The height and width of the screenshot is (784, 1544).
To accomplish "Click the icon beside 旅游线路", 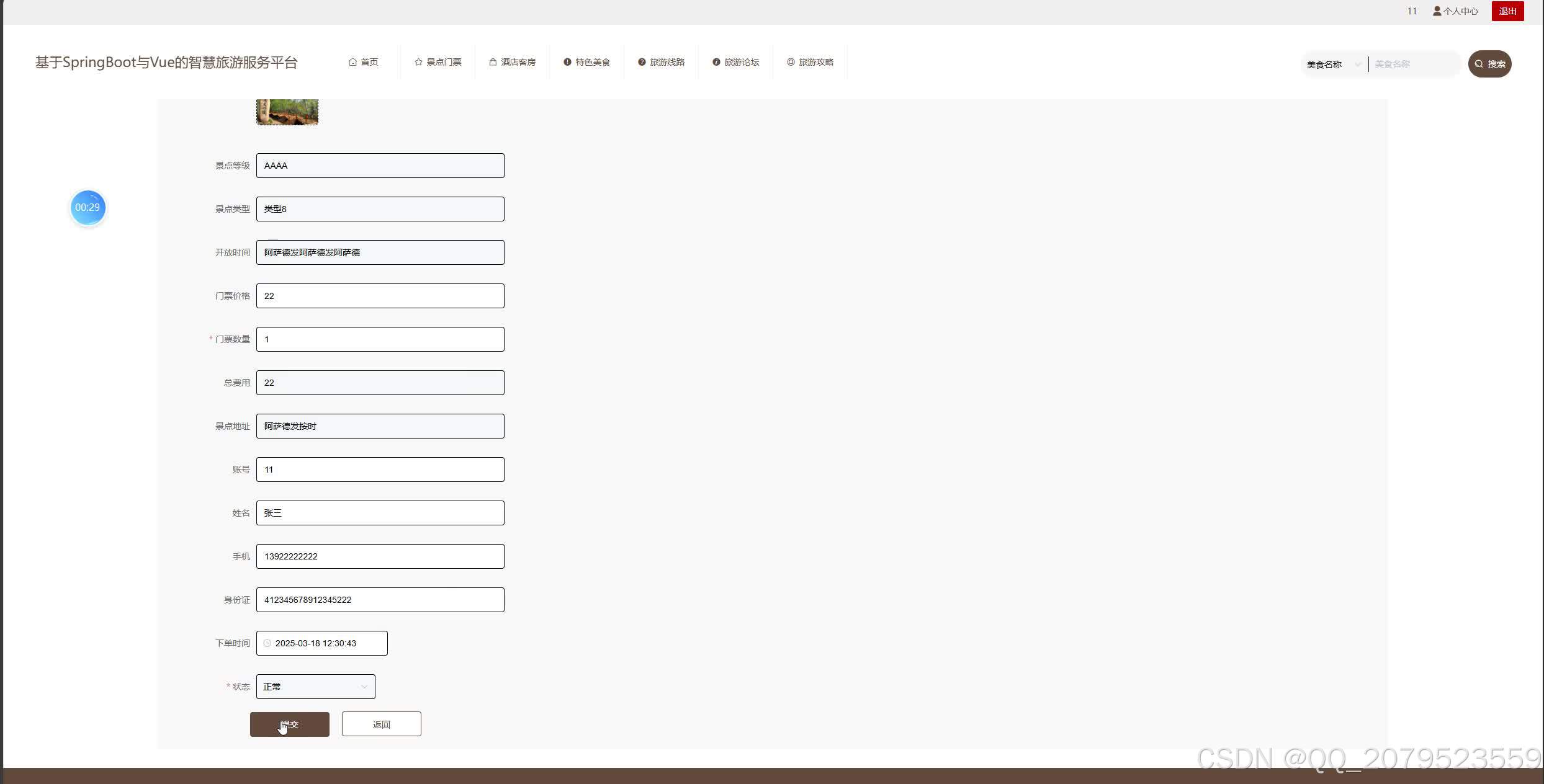I will [642, 62].
